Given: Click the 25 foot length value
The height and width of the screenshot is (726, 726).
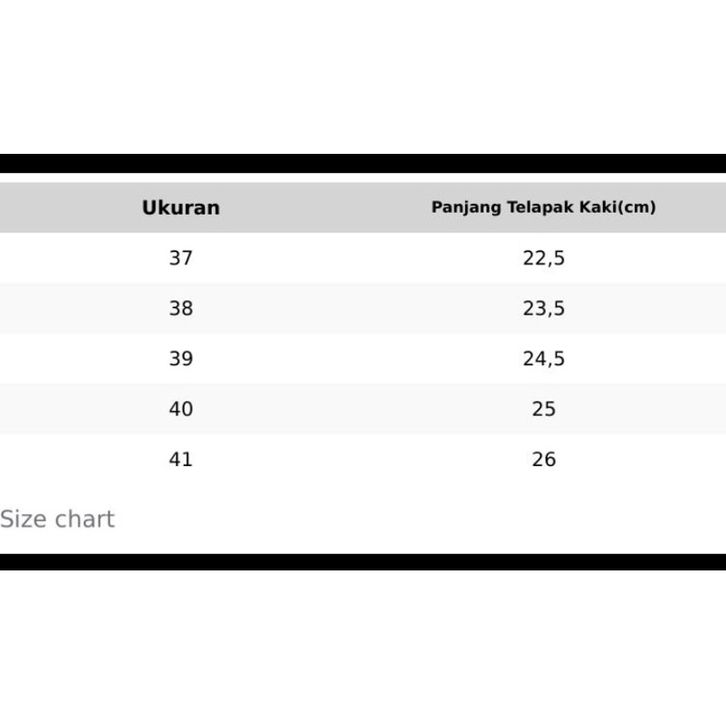Looking at the screenshot, I should point(543,409).
